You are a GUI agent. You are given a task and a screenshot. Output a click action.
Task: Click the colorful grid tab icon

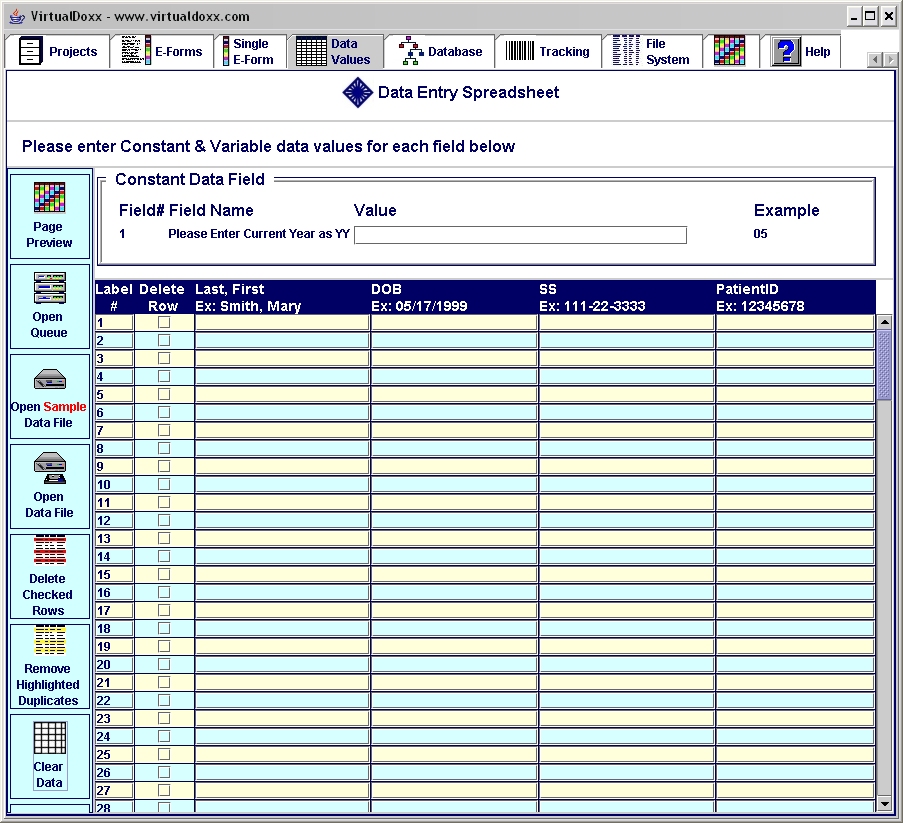[x=730, y=51]
